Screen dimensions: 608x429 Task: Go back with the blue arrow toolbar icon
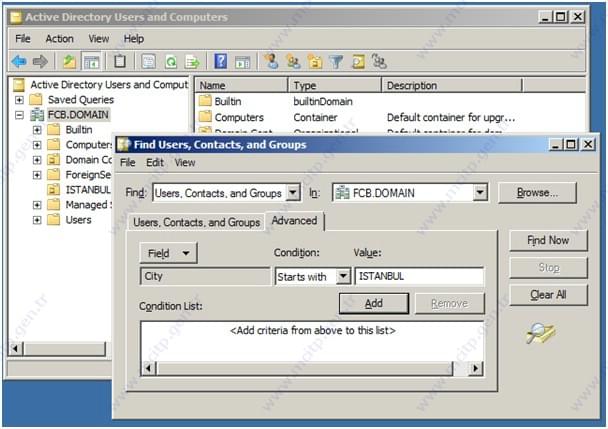[x=19, y=61]
